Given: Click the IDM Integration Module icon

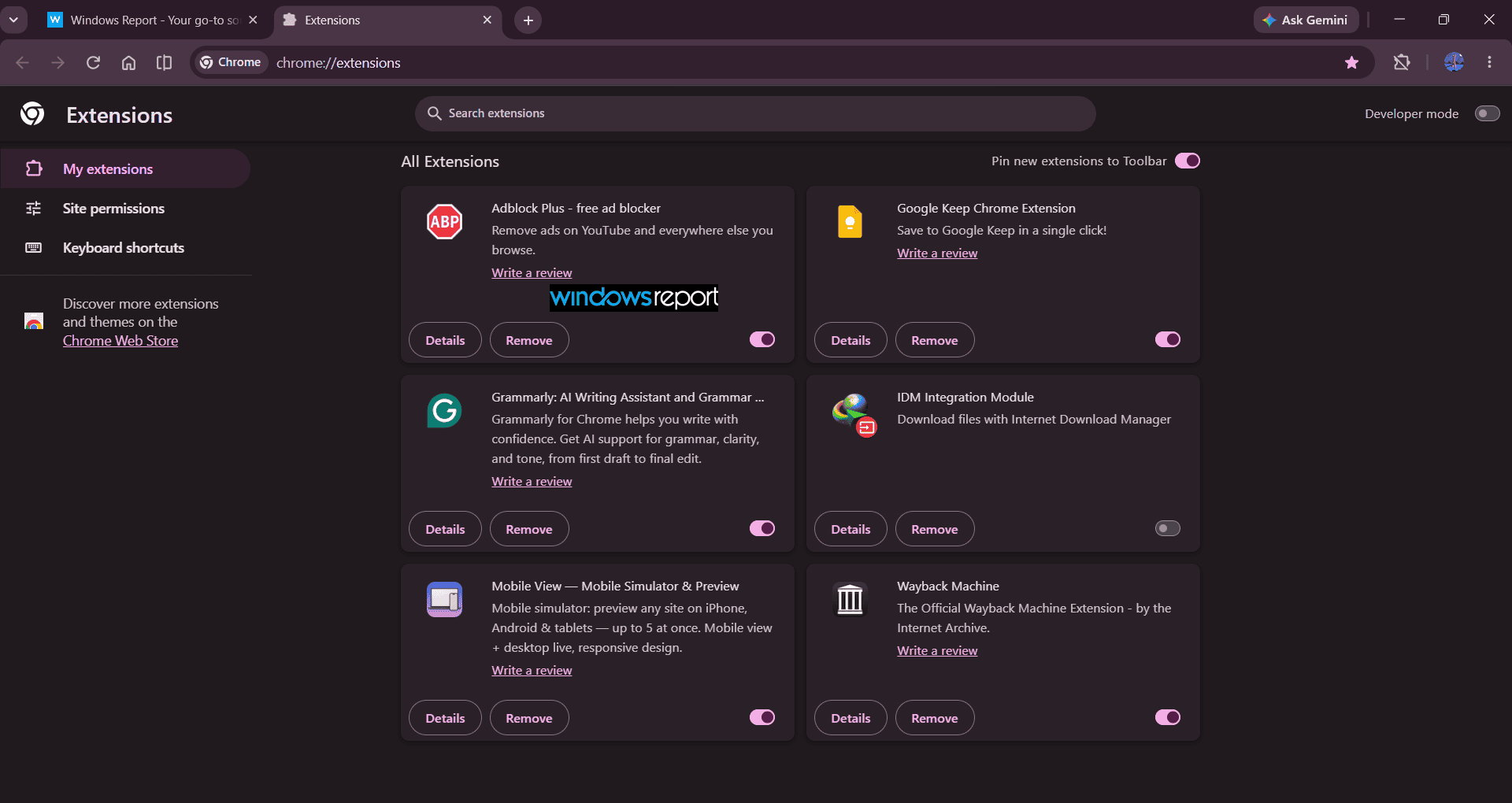Looking at the screenshot, I should [854, 415].
